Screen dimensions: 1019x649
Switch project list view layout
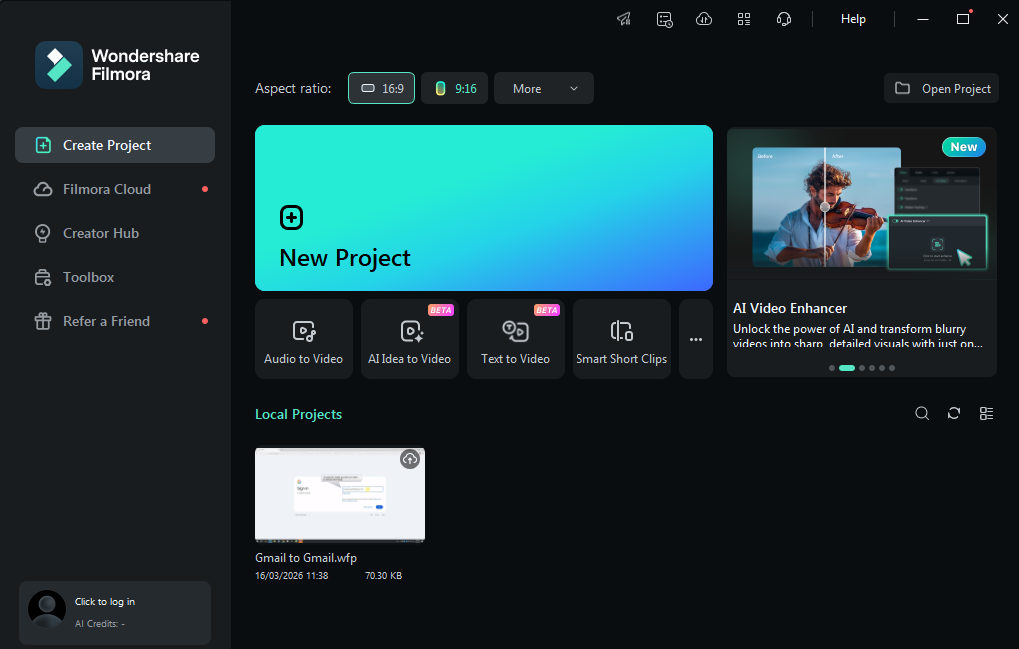(x=986, y=414)
